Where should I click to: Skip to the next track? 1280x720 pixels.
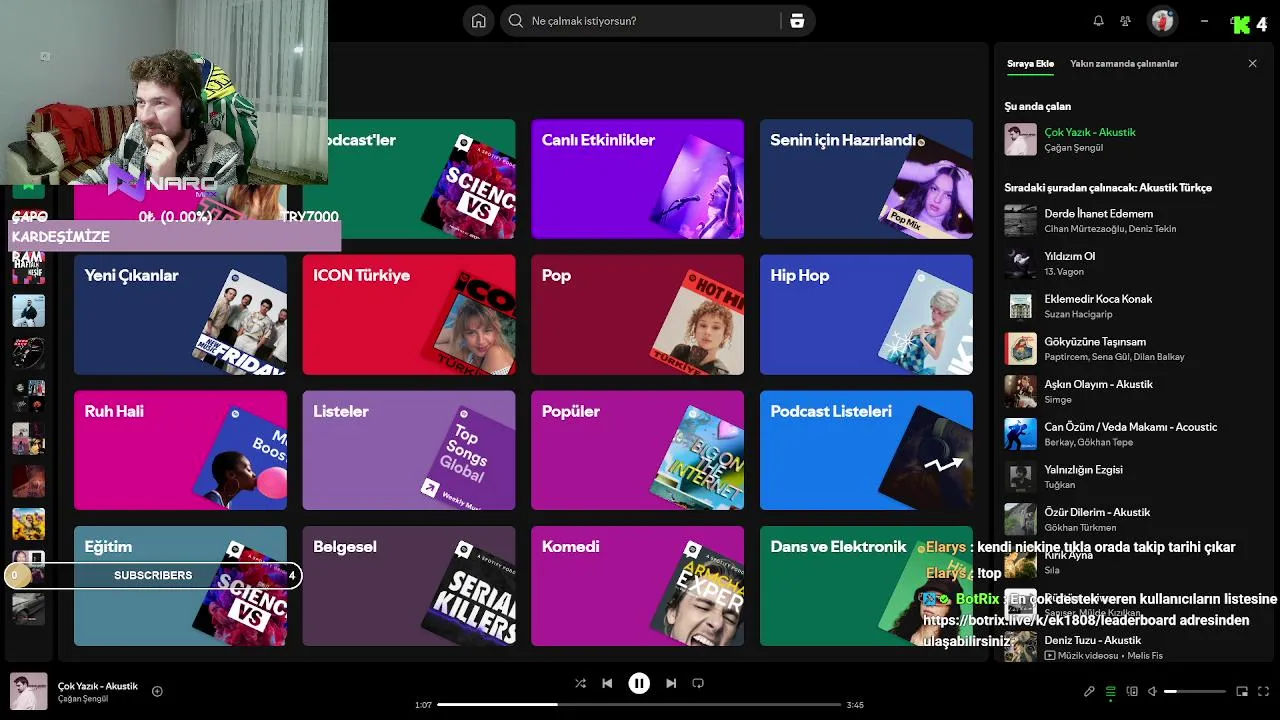(671, 683)
